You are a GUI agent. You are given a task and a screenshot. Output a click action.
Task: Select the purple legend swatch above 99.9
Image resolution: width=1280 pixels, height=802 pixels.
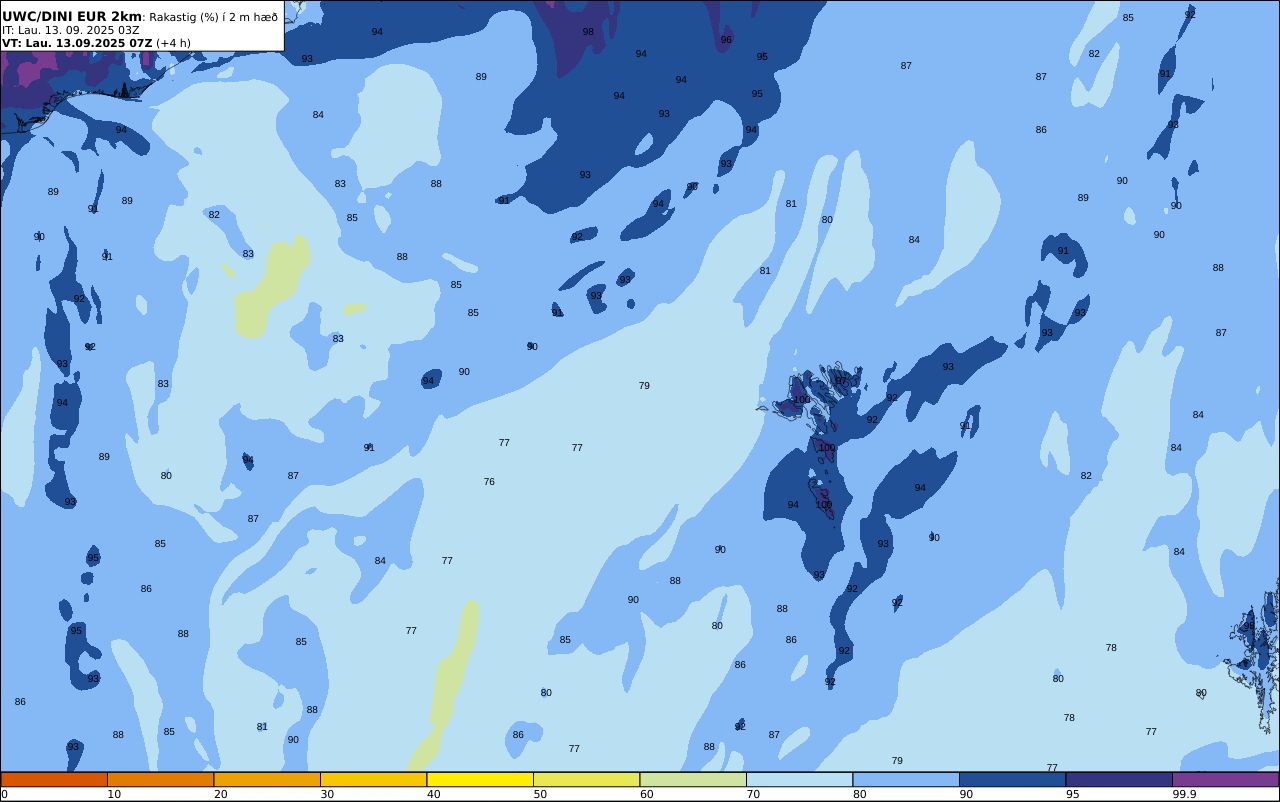(1225, 779)
